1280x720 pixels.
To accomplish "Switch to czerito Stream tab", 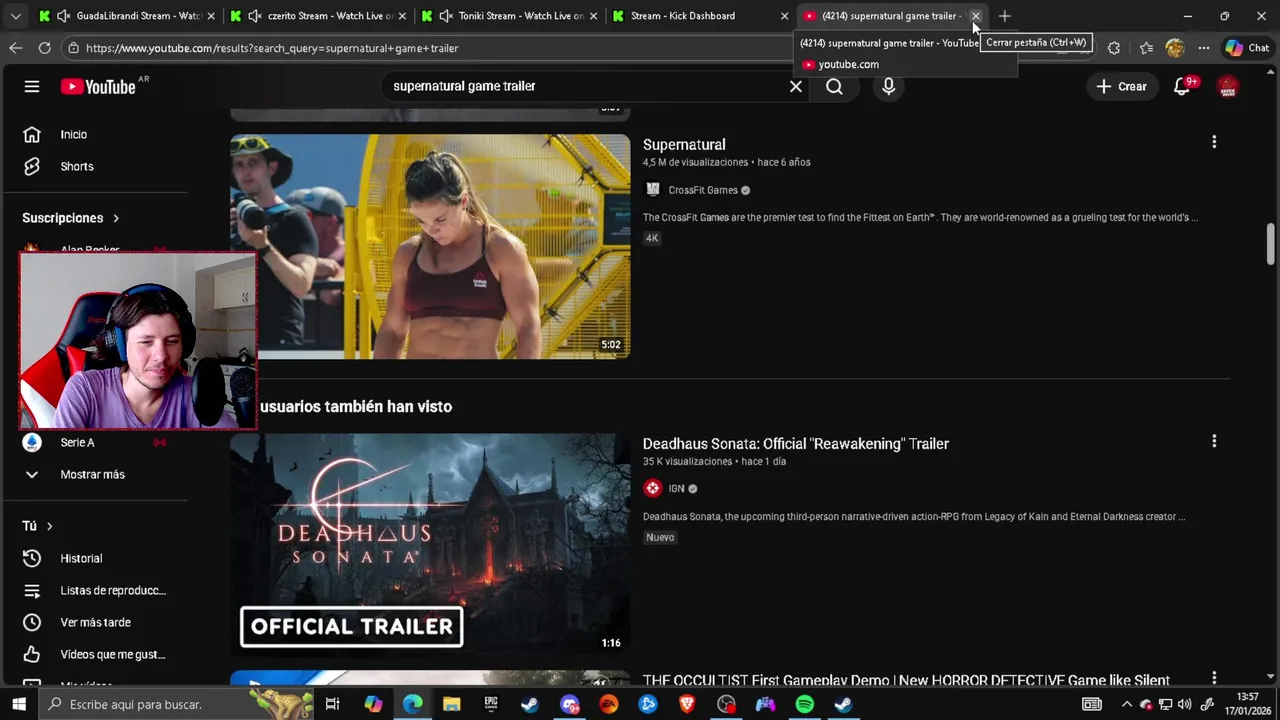I will click(x=318, y=16).
